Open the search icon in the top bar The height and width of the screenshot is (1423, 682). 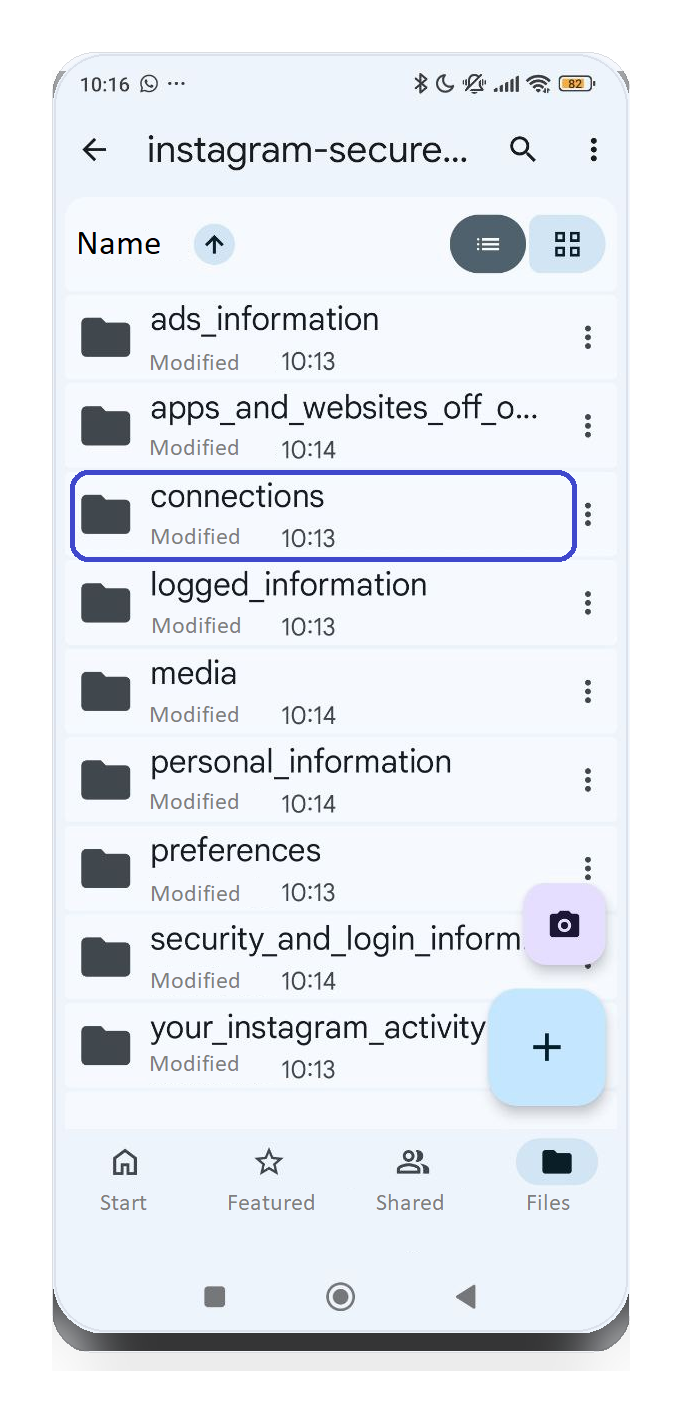522,149
